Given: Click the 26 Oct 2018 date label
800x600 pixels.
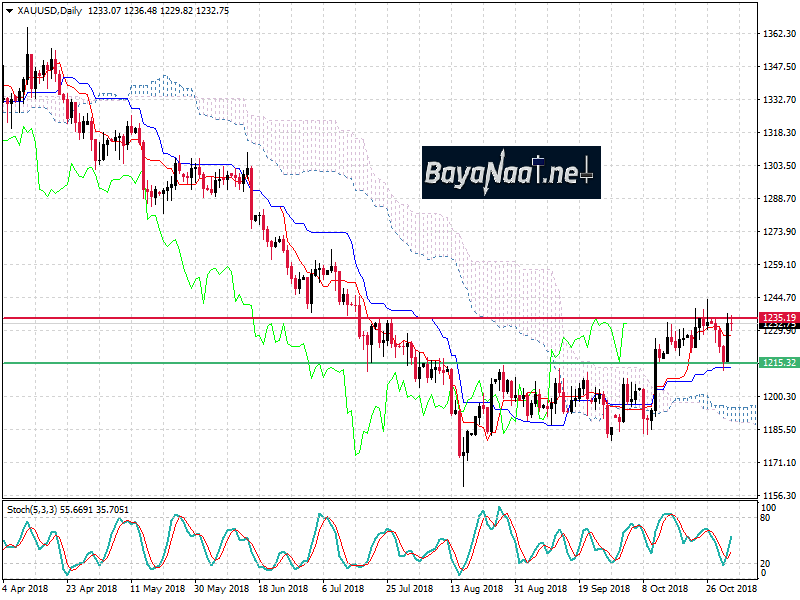Looking at the screenshot, I should (x=731, y=589).
